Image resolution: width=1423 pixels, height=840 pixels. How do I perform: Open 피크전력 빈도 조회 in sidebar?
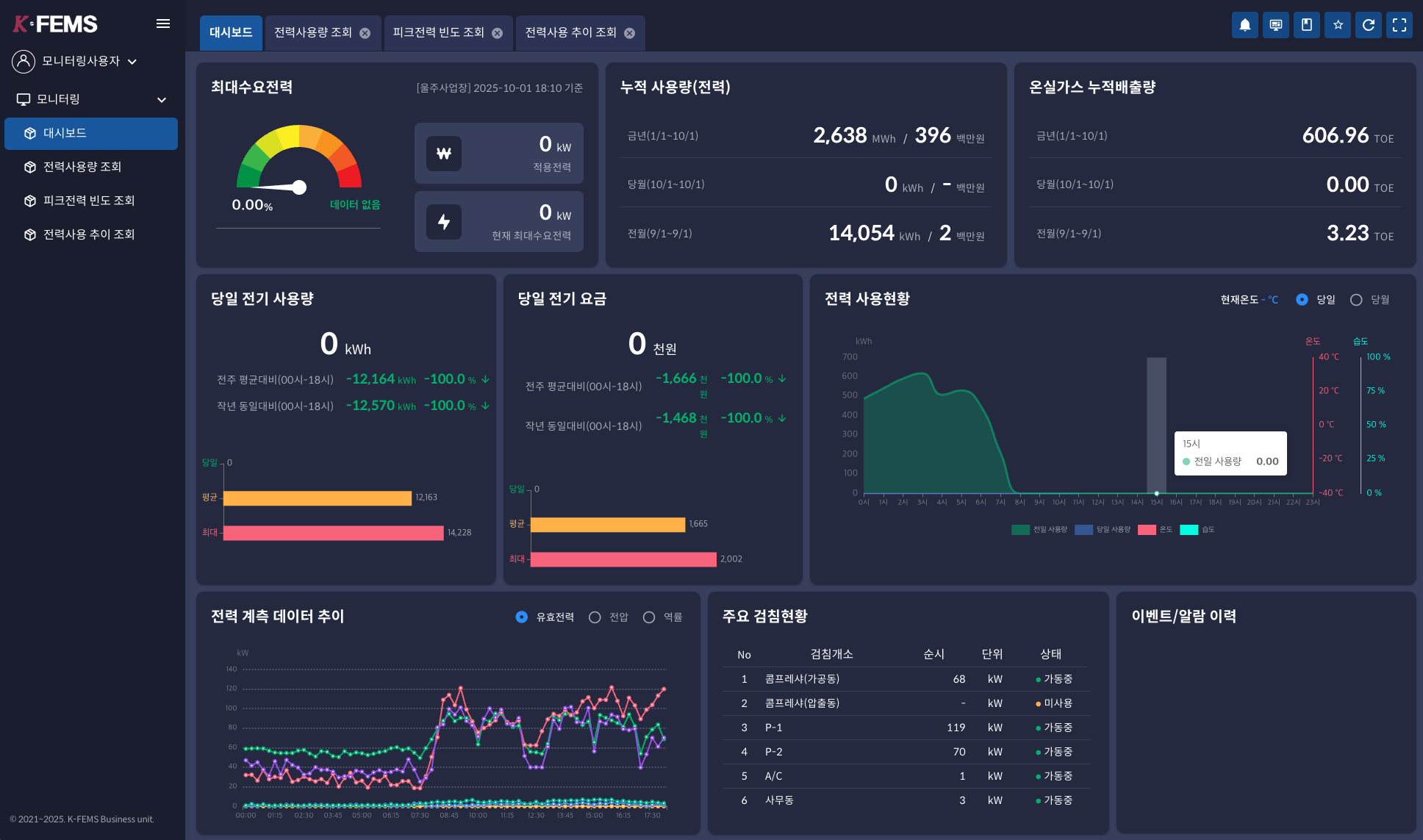coord(88,201)
